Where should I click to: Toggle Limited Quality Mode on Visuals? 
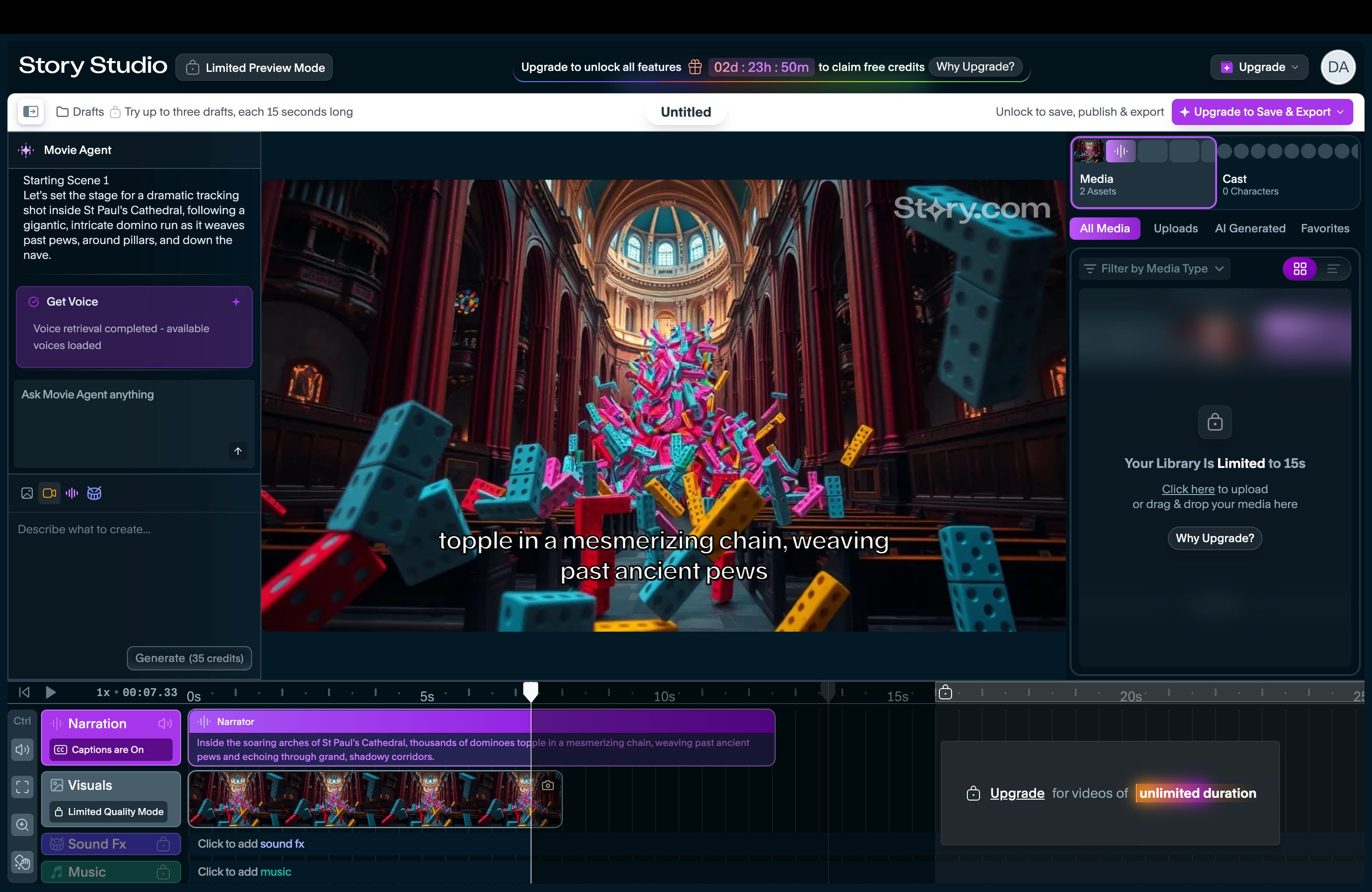click(108, 811)
